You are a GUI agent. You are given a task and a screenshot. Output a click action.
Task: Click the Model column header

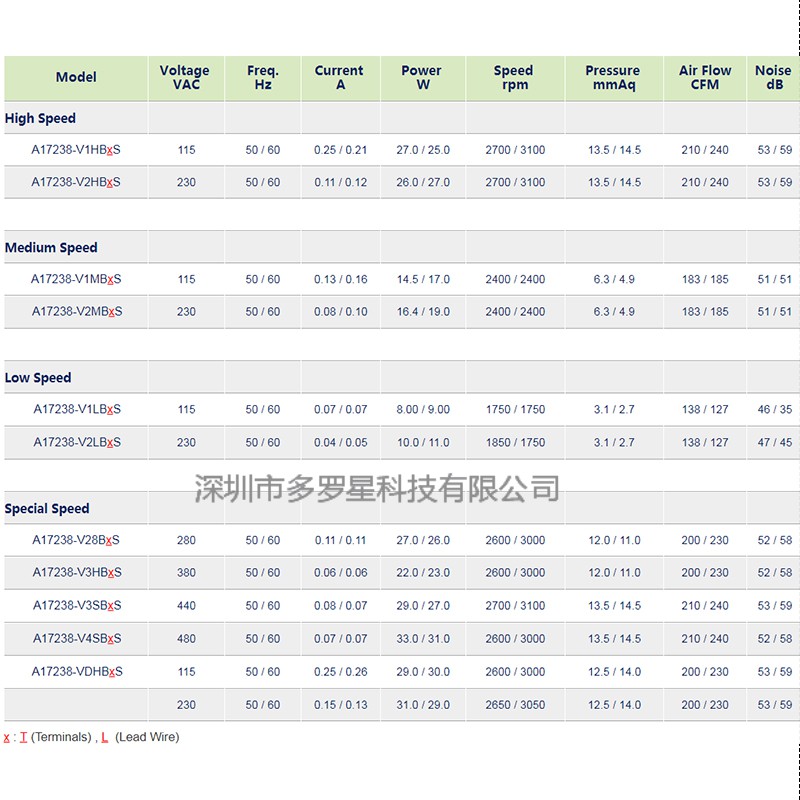tap(76, 78)
